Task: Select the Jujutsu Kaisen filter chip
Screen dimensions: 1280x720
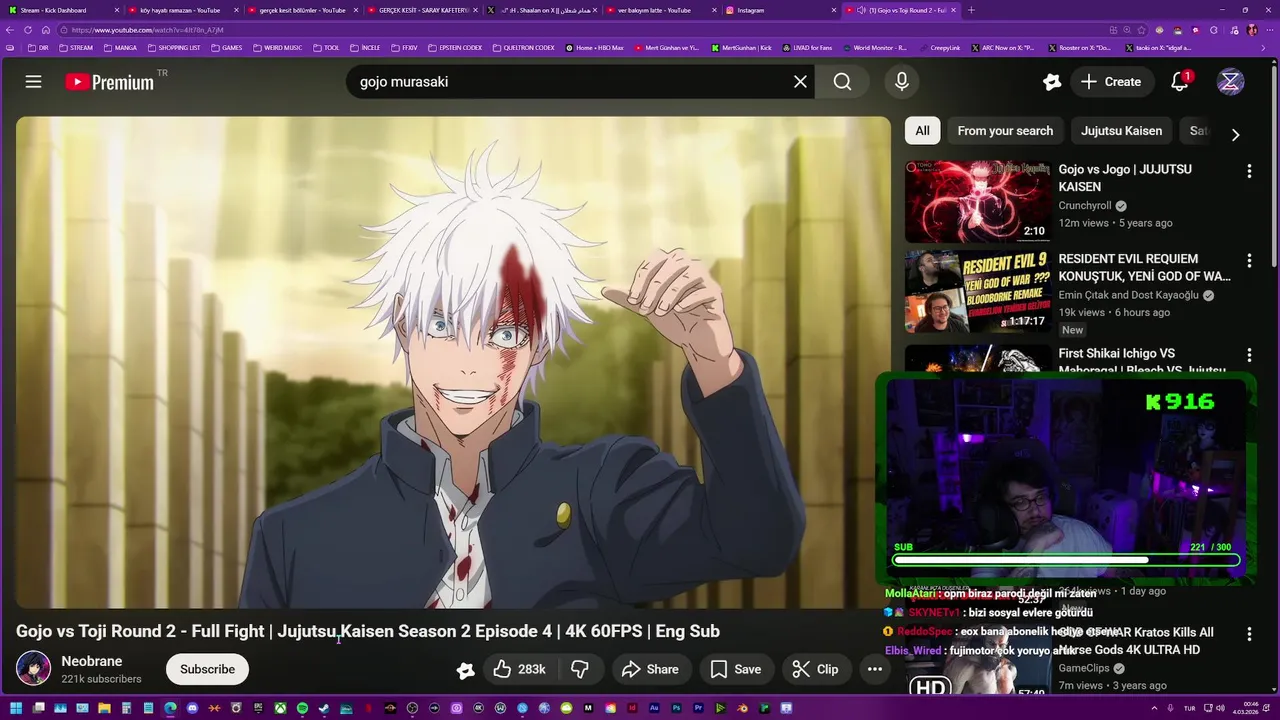Action: 1121,131
